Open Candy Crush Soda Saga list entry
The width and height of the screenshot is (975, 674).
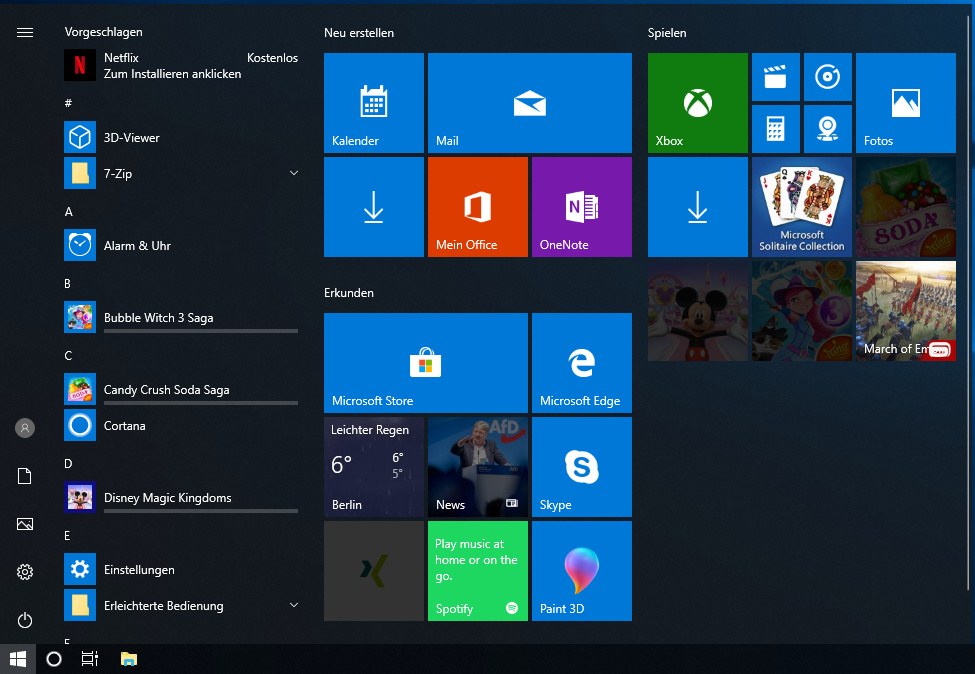tap(181, 389)
